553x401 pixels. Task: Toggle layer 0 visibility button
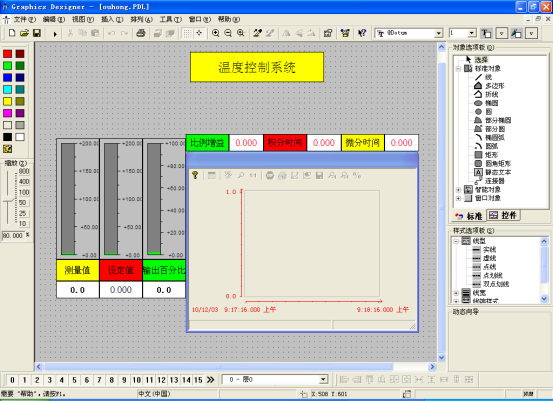click(x=12, y=380)
